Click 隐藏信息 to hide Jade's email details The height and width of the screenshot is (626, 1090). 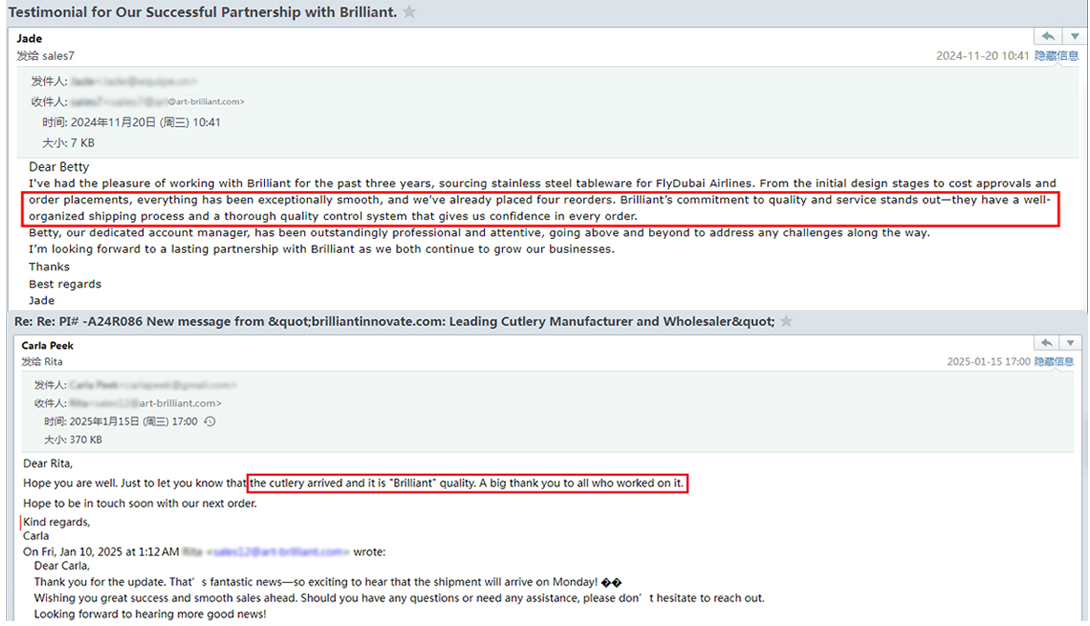coord(1056,56)
